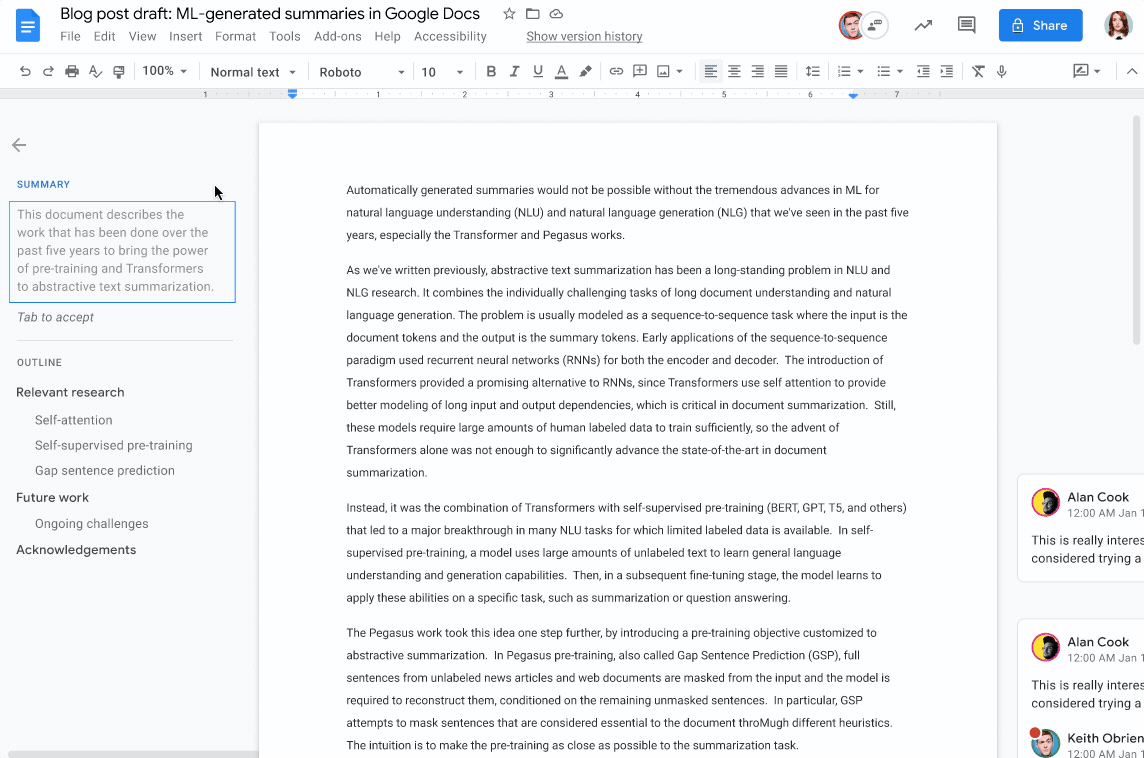Jump to Future work outline heading

(53, 498)
